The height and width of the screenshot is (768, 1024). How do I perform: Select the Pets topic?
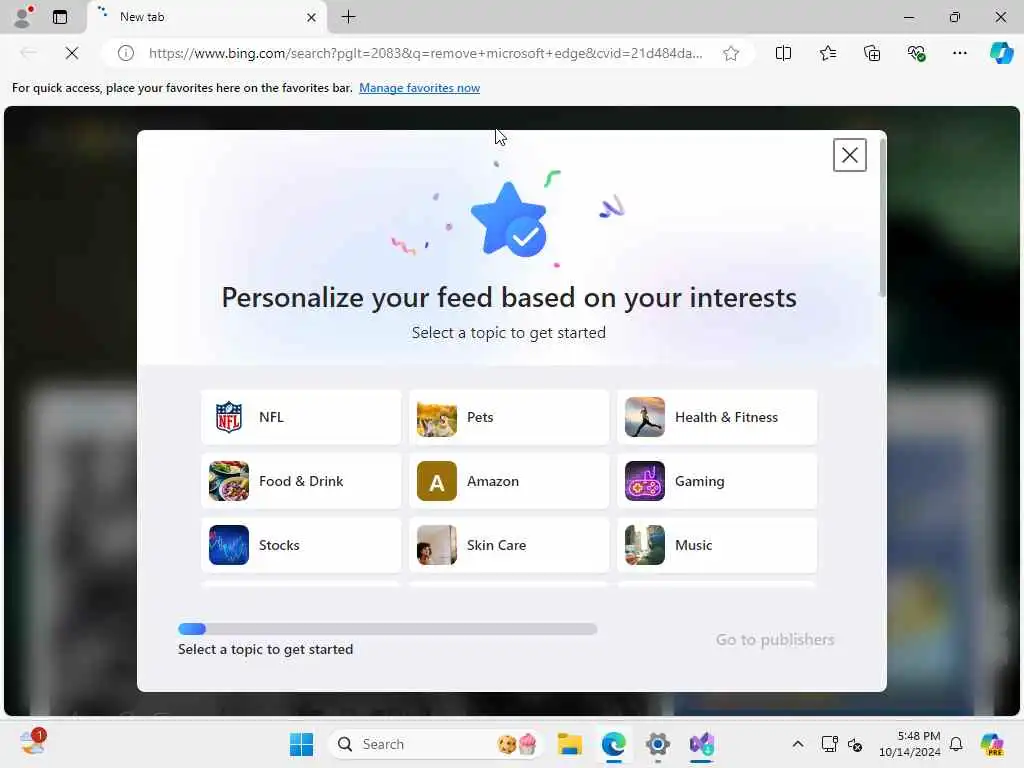coord(509,417)
